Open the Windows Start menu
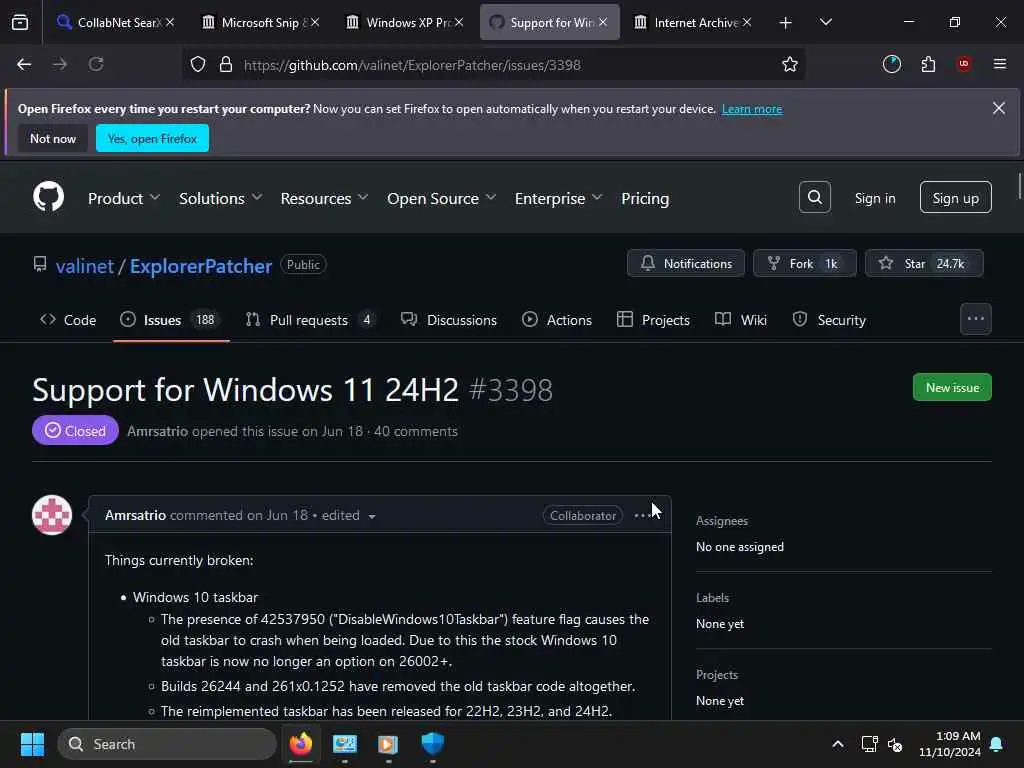This screenshot has width=1024, height=768. pos(32,744)
